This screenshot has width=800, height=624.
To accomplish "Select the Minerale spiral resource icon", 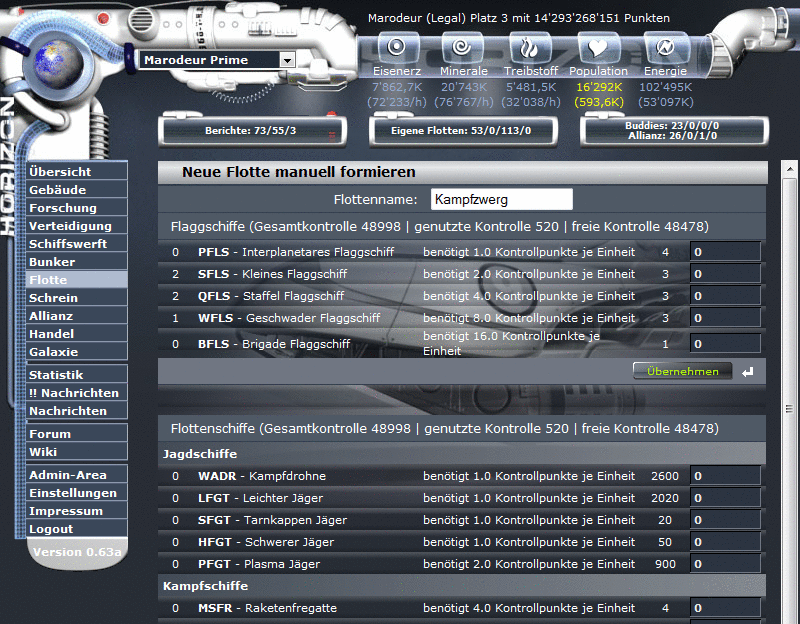I will pyautogui.click(x=463, y=47).
